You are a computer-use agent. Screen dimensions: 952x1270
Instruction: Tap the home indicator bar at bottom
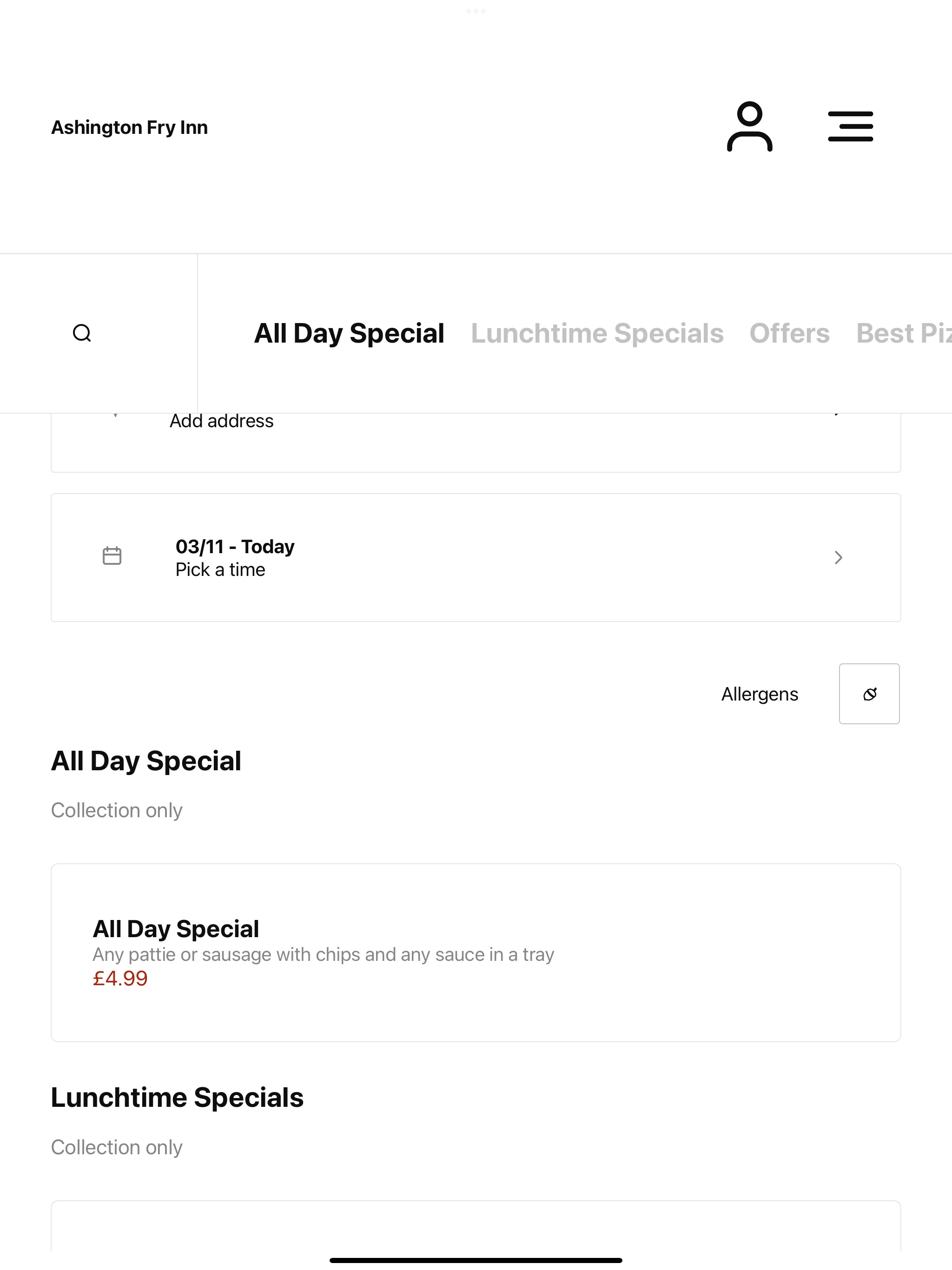pos(476,1260)
